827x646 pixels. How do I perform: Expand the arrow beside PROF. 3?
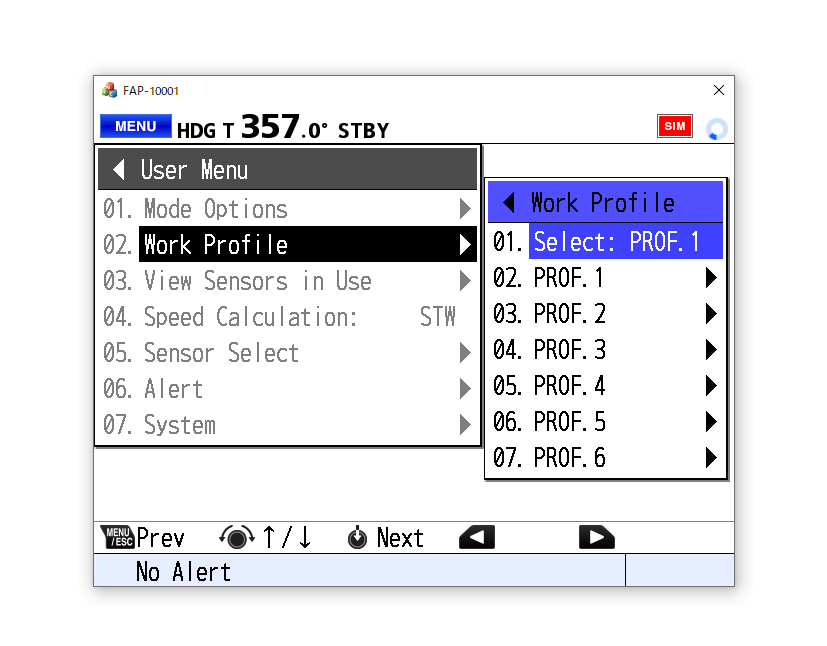[711, 349]
